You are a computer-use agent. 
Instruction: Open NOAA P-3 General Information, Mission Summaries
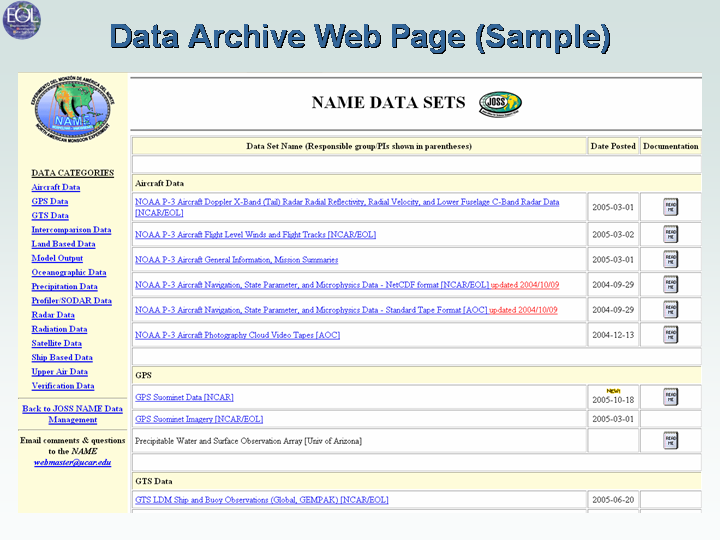pyautogui.click(x=236, y=260)
